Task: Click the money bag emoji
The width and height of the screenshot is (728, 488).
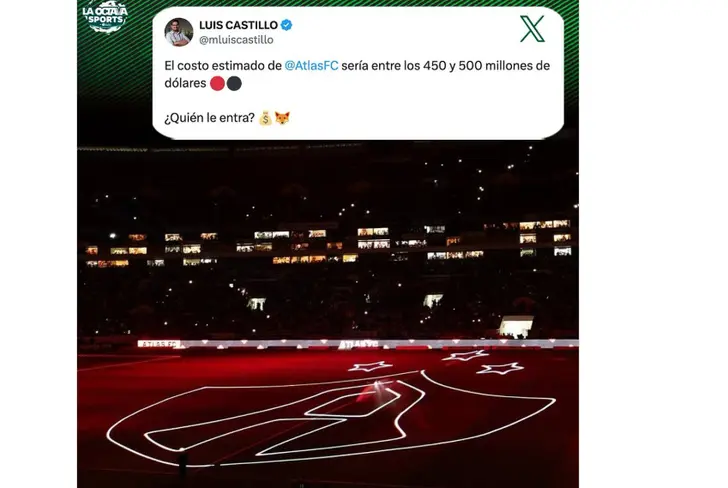Action: click(x=265, y=118)
